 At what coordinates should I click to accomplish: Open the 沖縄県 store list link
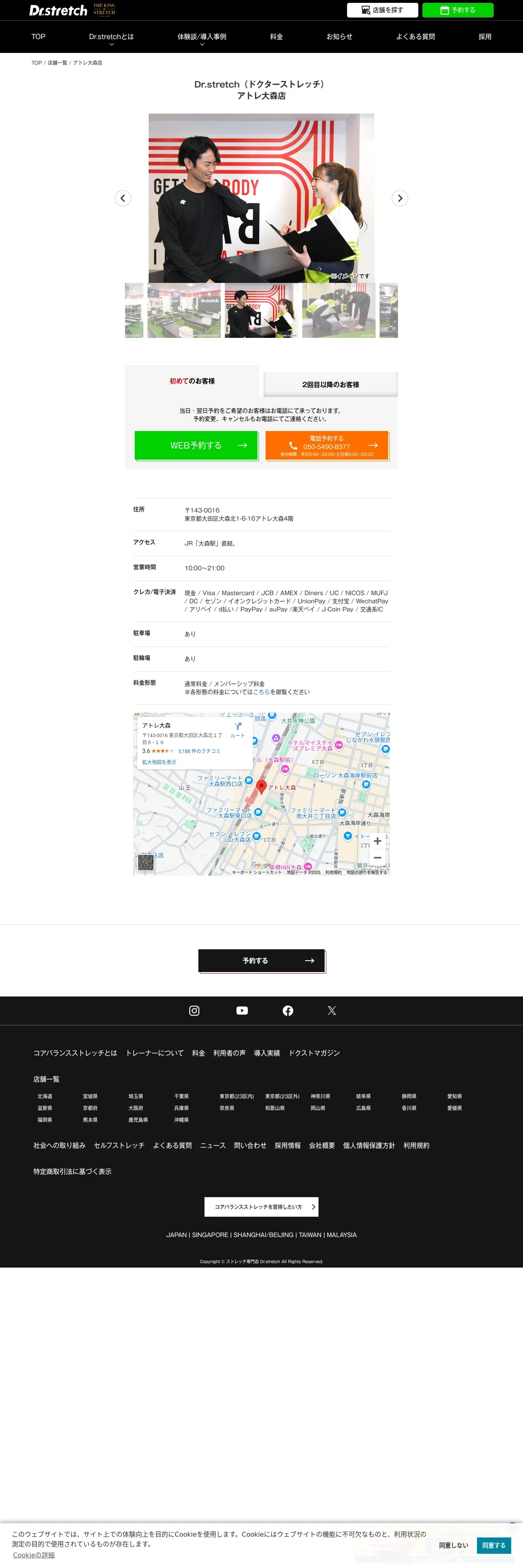point(181,1120)
